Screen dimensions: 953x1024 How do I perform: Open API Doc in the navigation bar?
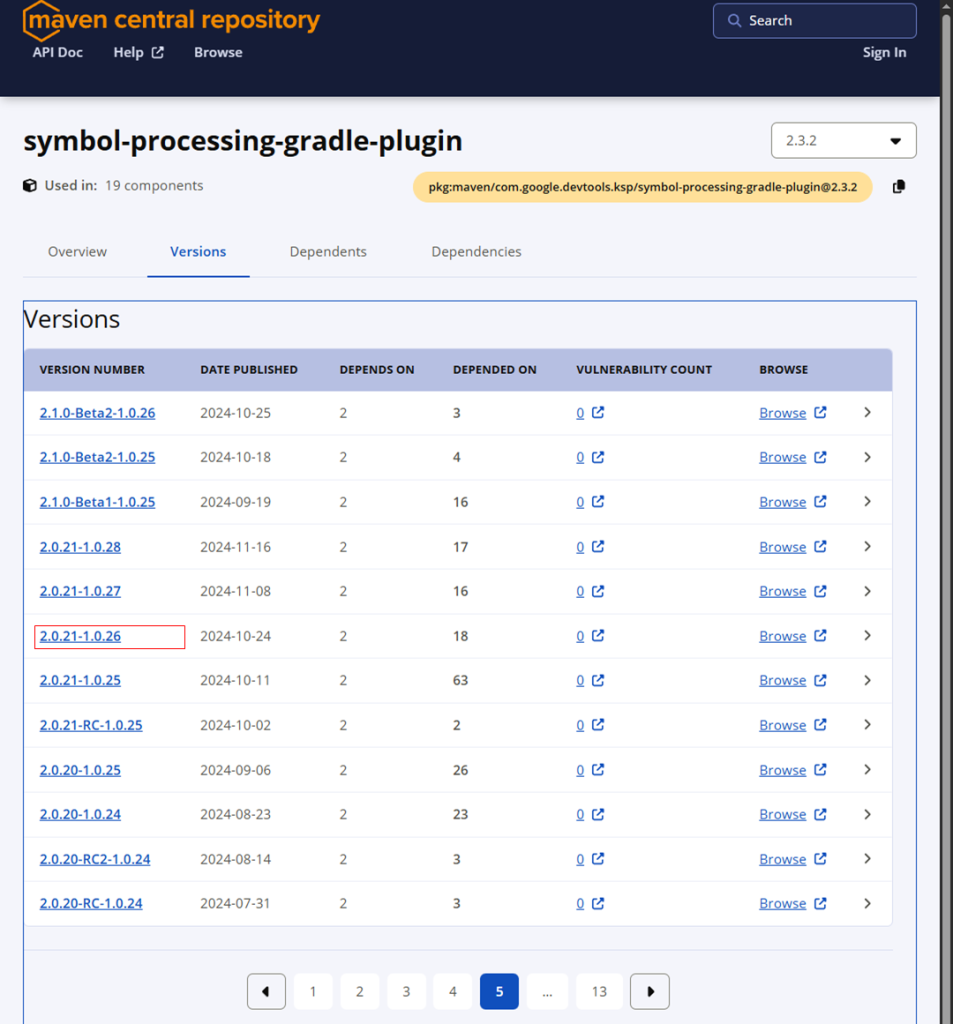(x=58, y=53)
